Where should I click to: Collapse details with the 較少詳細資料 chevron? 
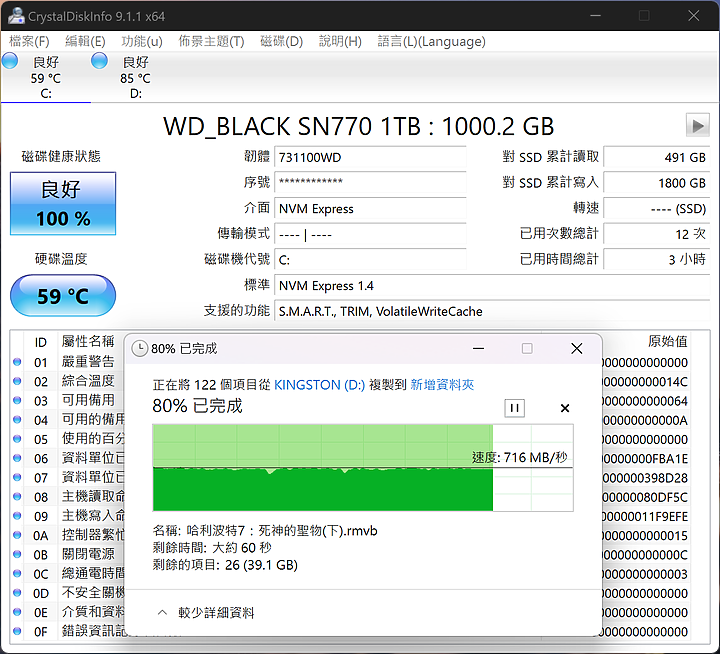tap(162, 612)
